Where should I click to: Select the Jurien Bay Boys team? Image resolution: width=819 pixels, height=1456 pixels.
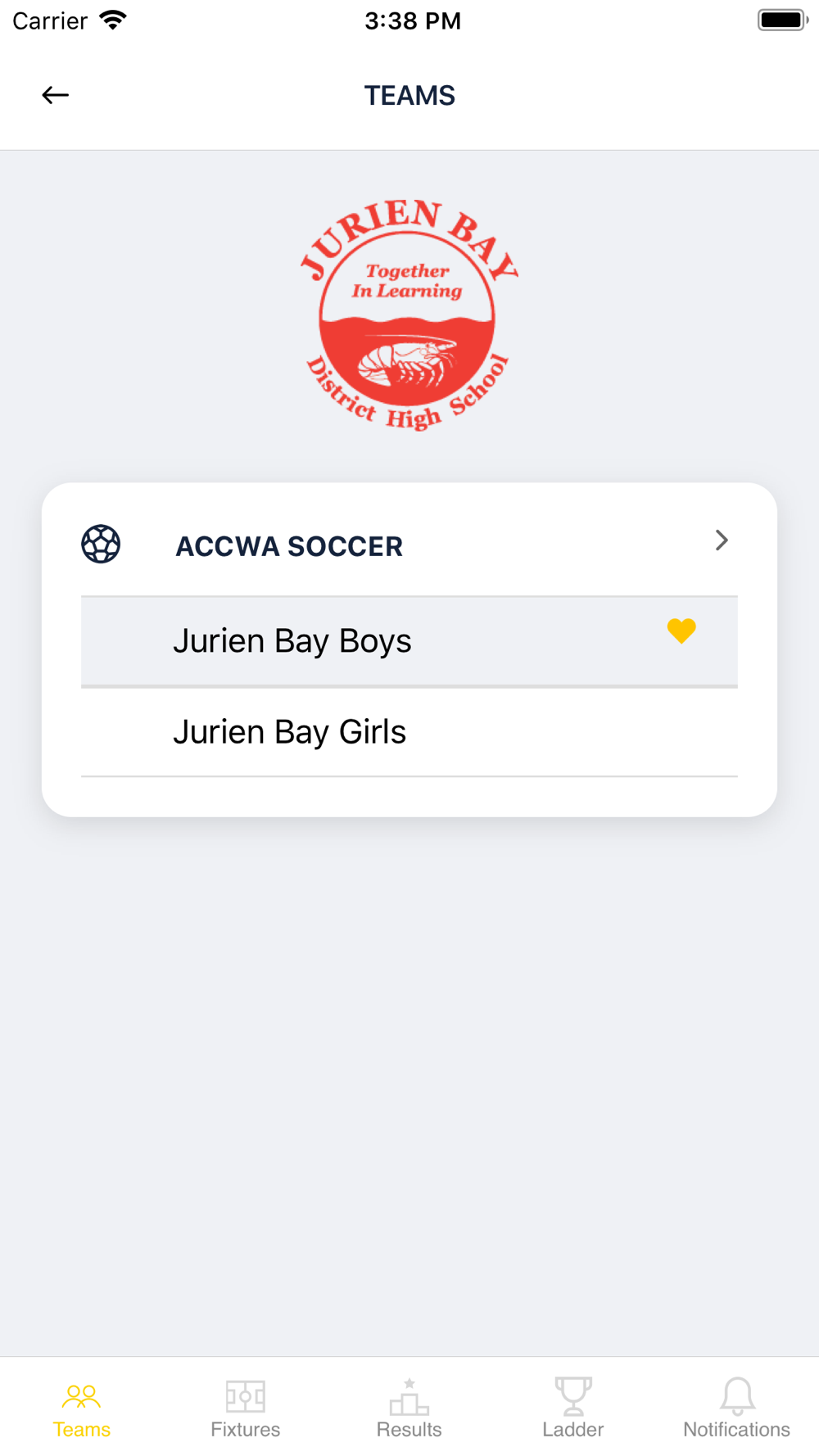409,641
